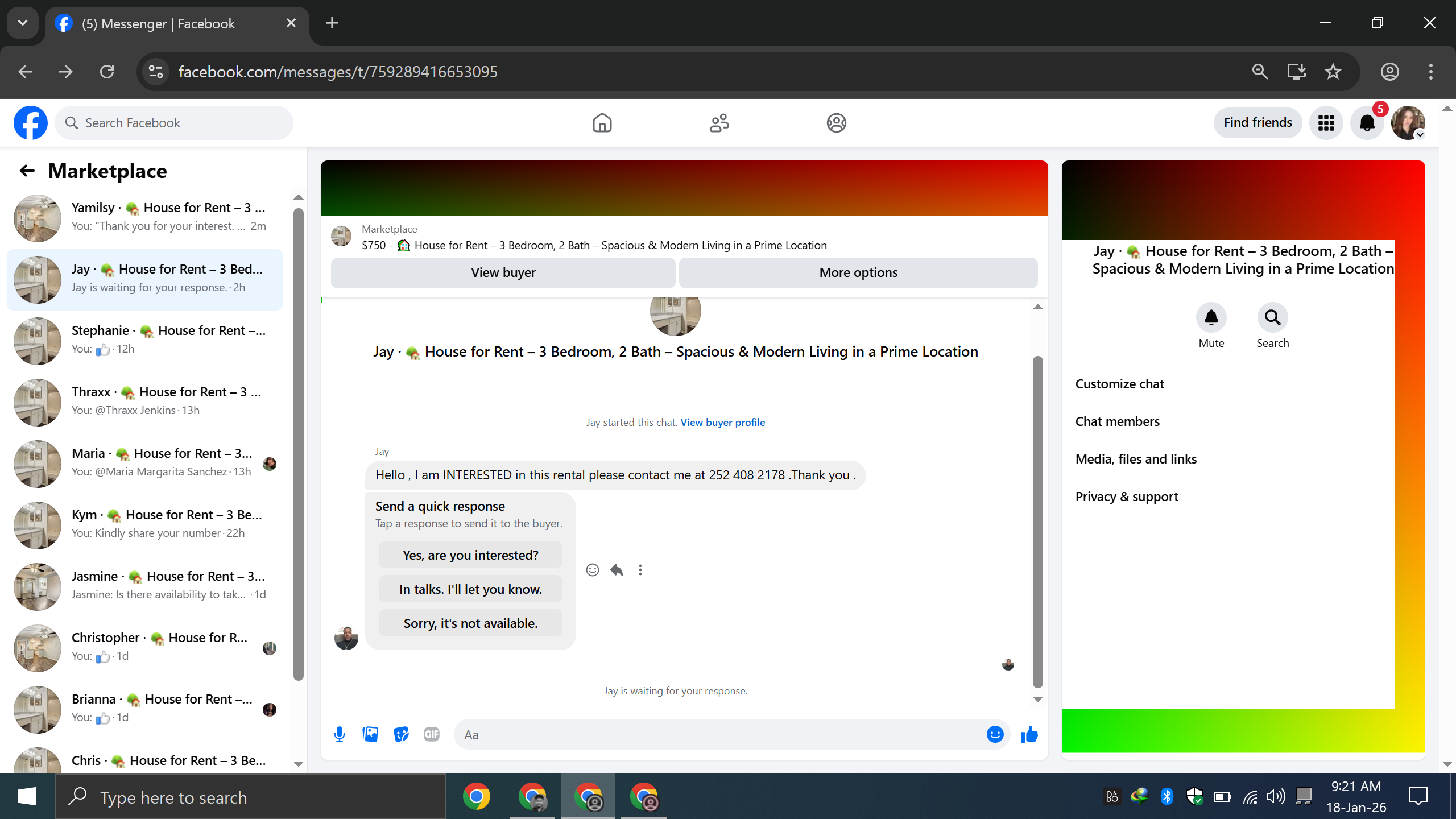Go to the Friends tab

[x=719, y=123]
